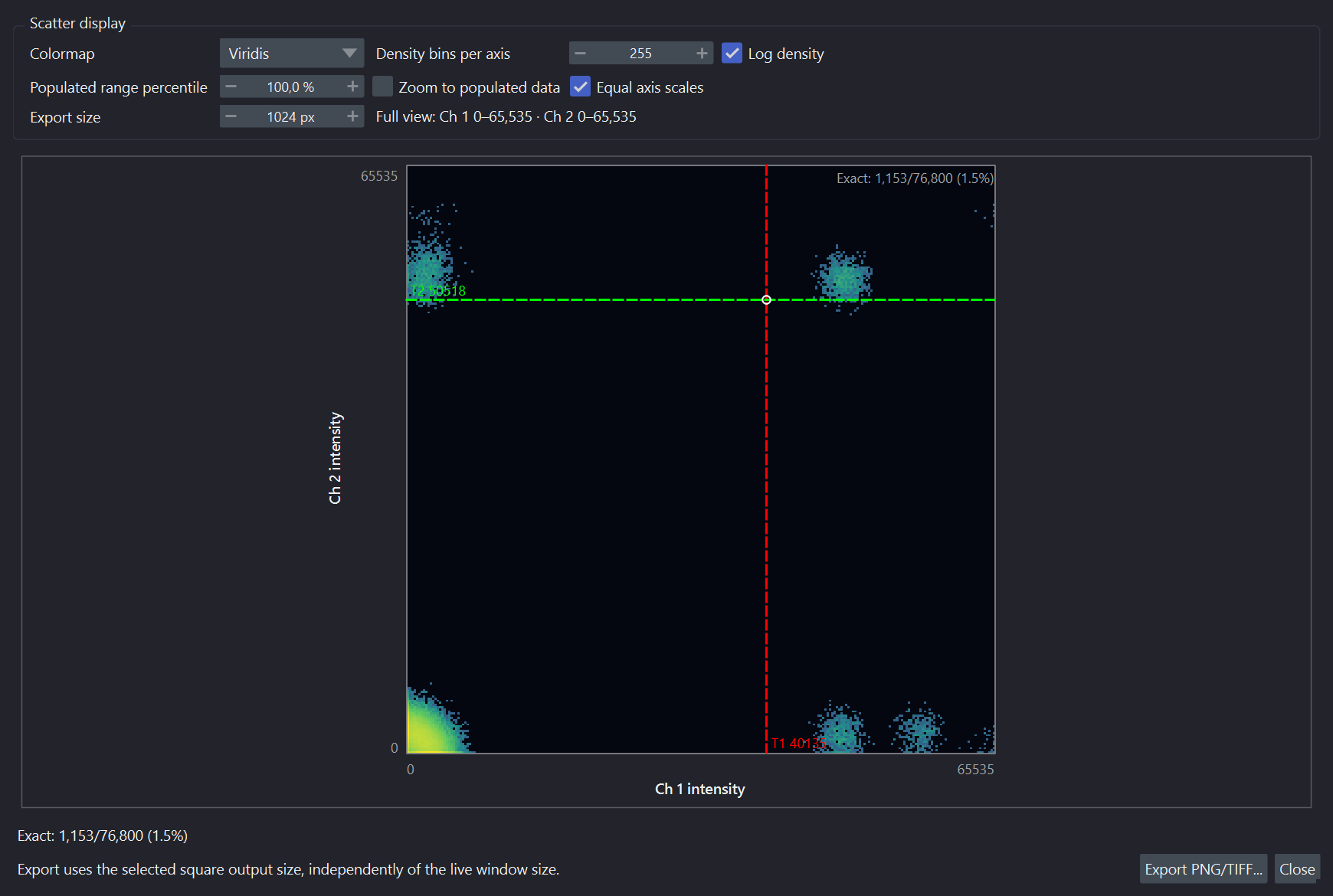
Task: Increase populated range percentile
Action: (352, 87)
